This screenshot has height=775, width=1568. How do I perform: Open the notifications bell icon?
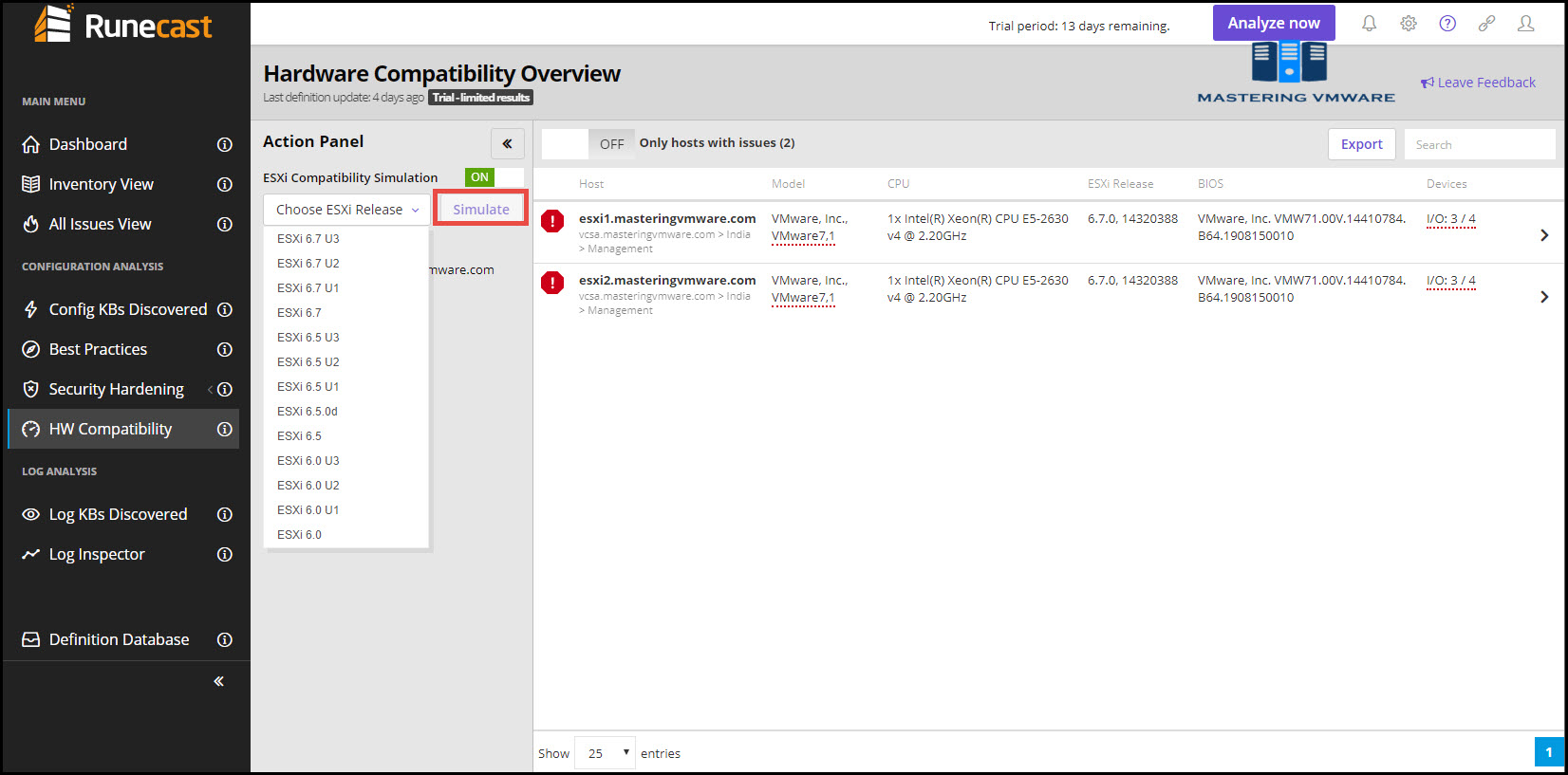[x=1369, y=24]
